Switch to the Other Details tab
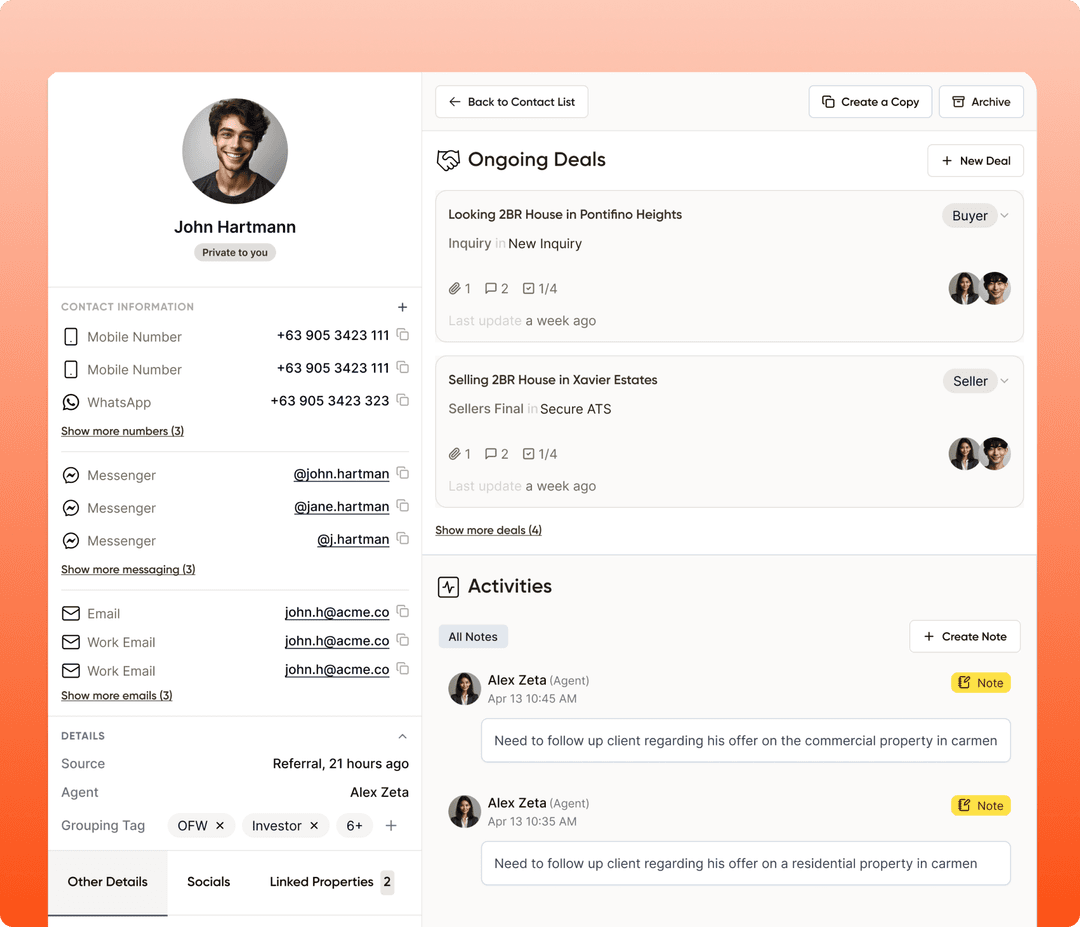1080x927 pixels. point(107,882)
